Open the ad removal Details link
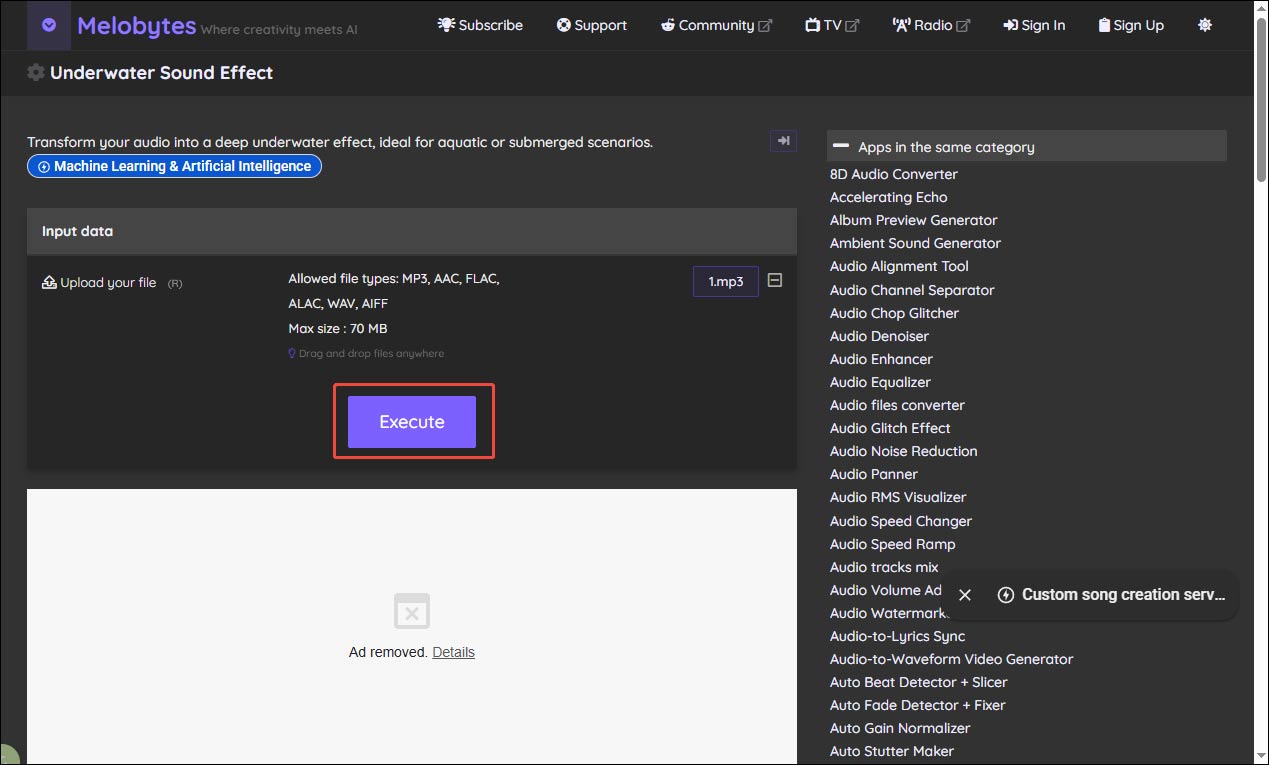The image size is (1269, 765). pyautogui.click(x=453, y=651)
